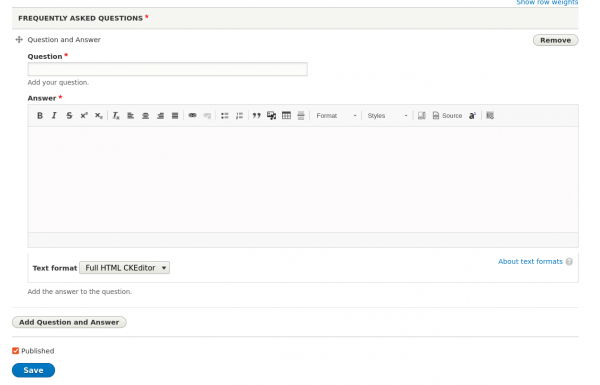Open the Styles dropdown
The height and width of the screenshot is (385, 600).
tap(387, 116)
